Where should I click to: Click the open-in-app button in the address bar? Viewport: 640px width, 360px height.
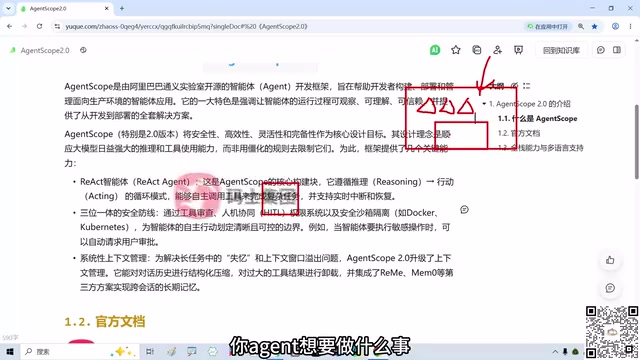[x=548, y=27]
